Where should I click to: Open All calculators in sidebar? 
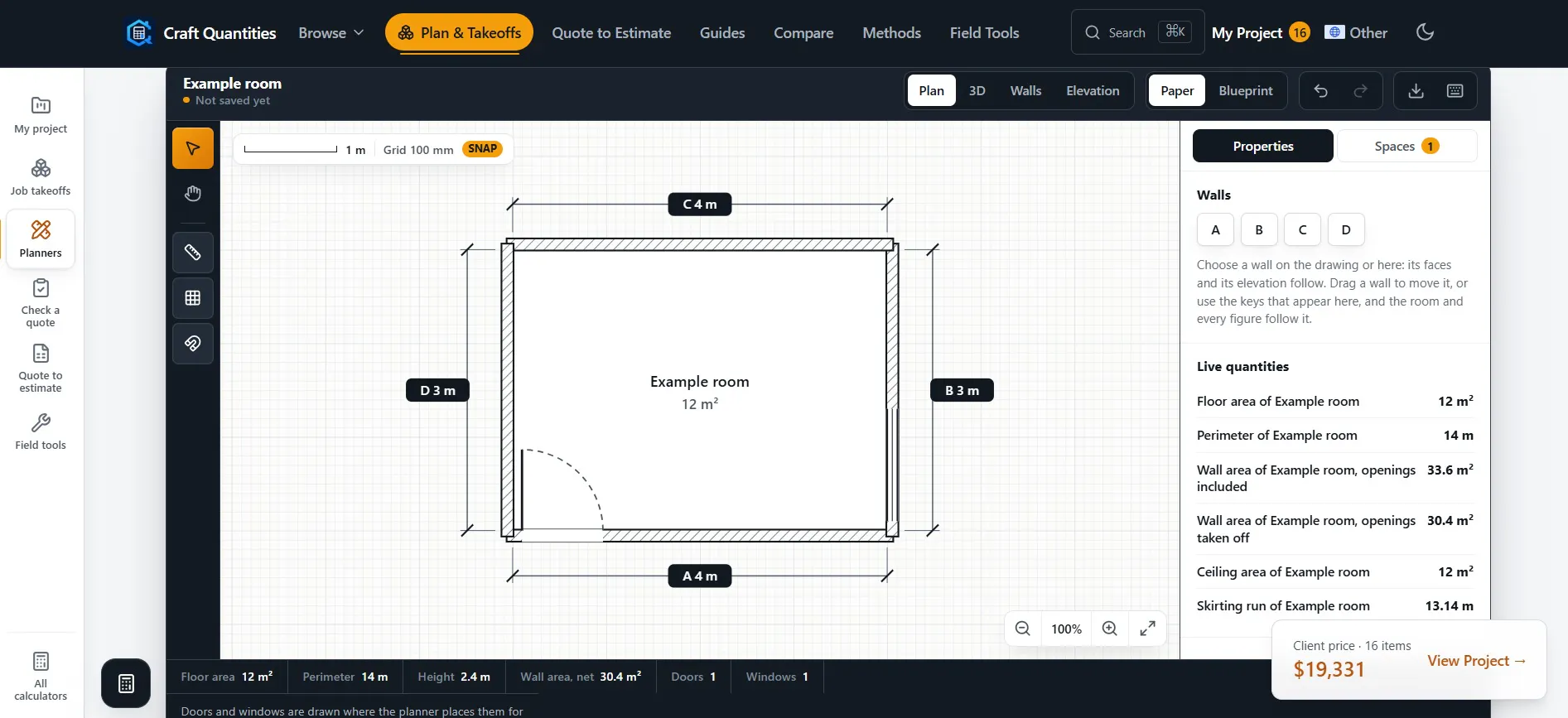click(41, 677)
